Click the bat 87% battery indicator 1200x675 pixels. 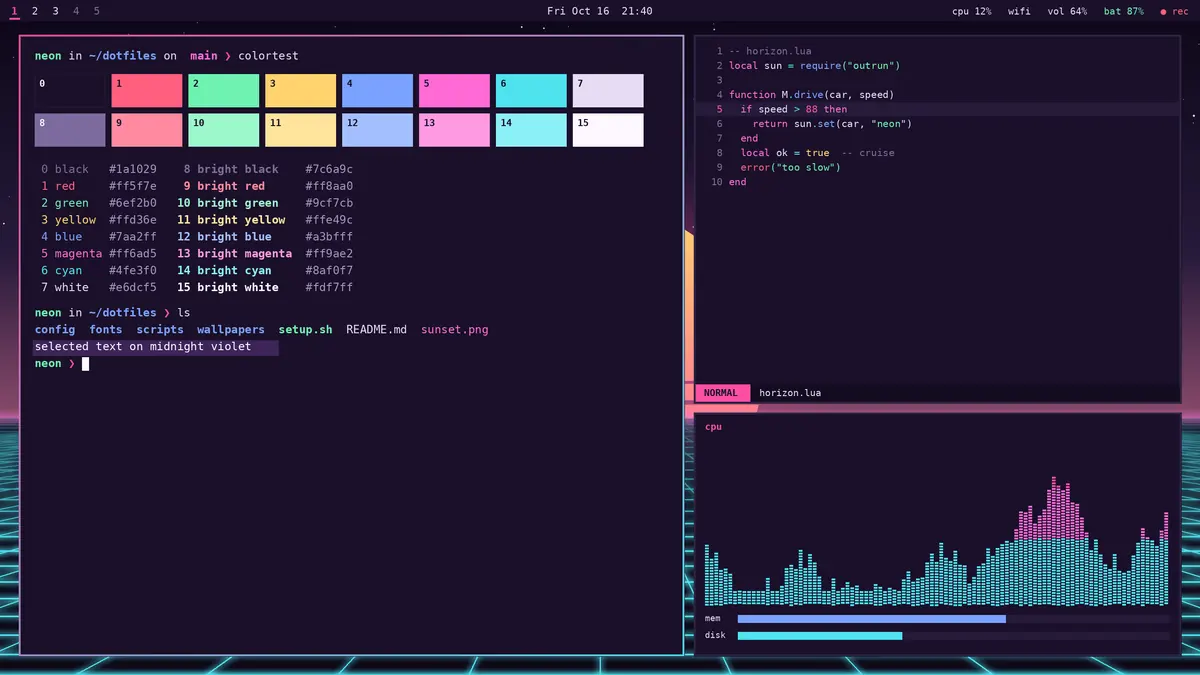click(x=1124, y=11)
